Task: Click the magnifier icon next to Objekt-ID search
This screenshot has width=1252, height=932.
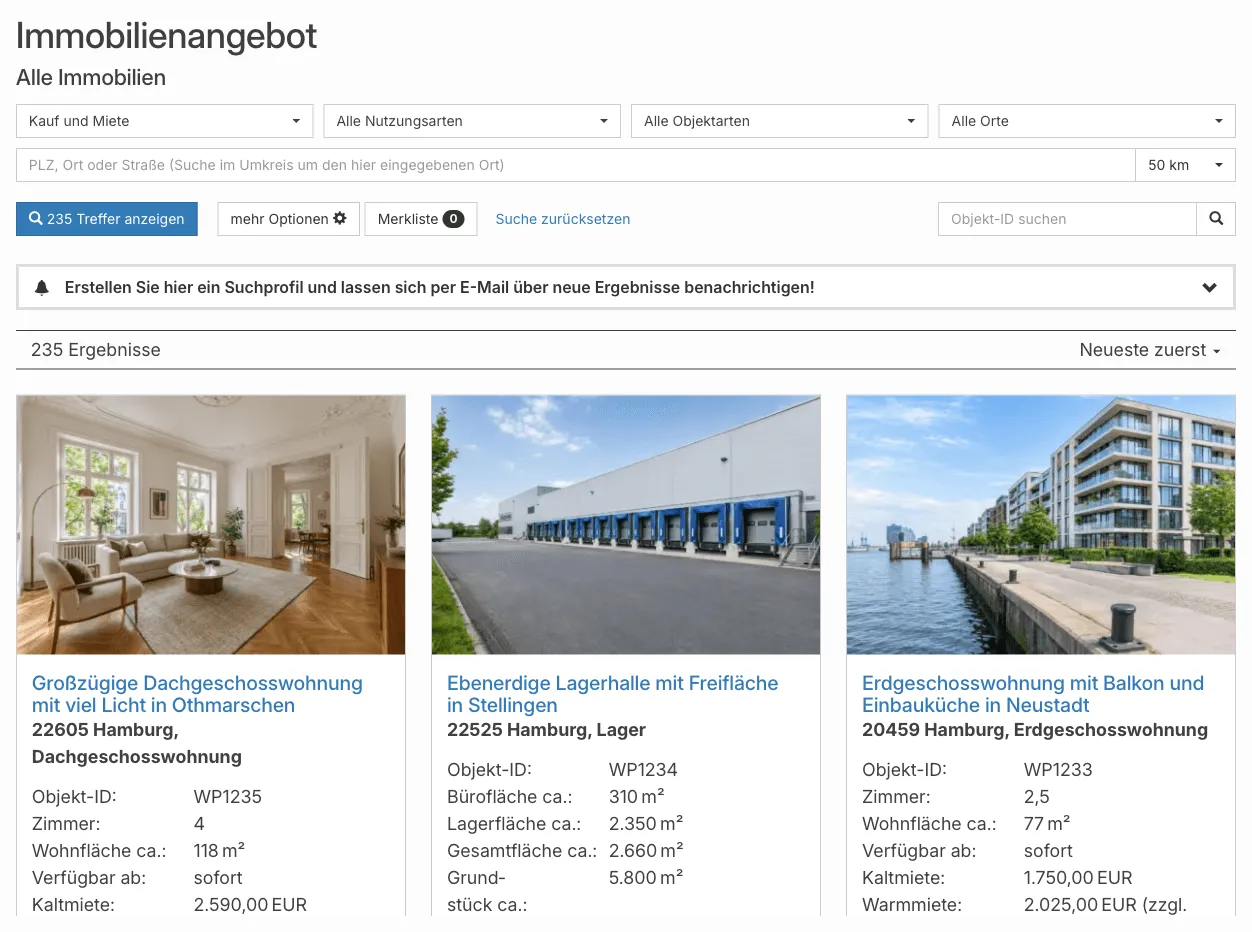Action: pos(1216,219)
